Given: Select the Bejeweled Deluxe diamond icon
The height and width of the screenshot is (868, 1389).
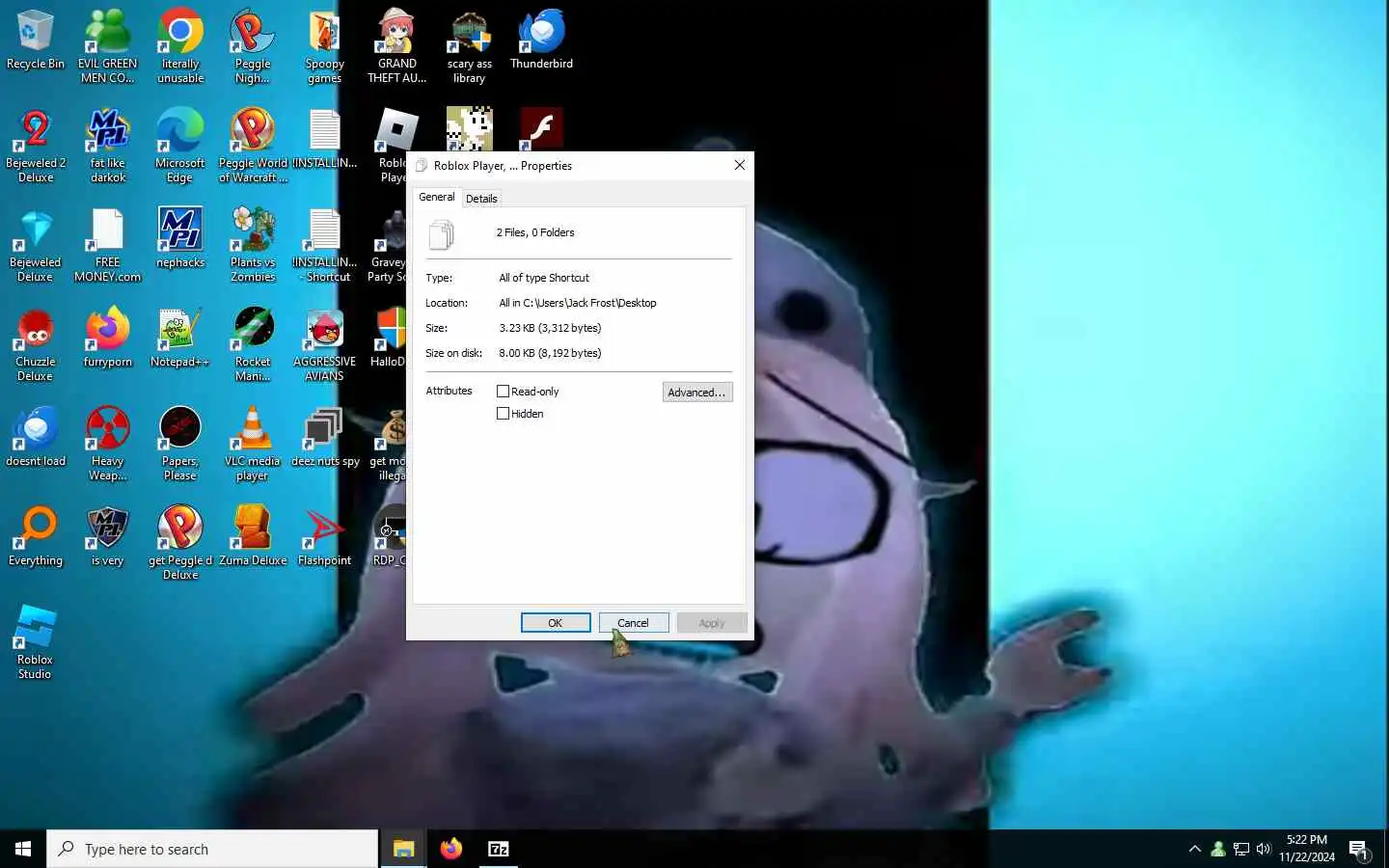Looking at the screenshot, I should [36, 245].
